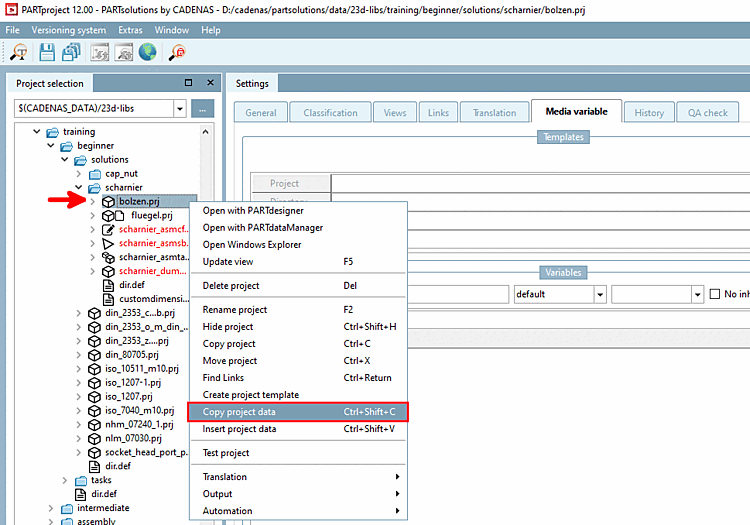
Task: Click the Save all toolbar icon
Action: [x=71, y=52]
